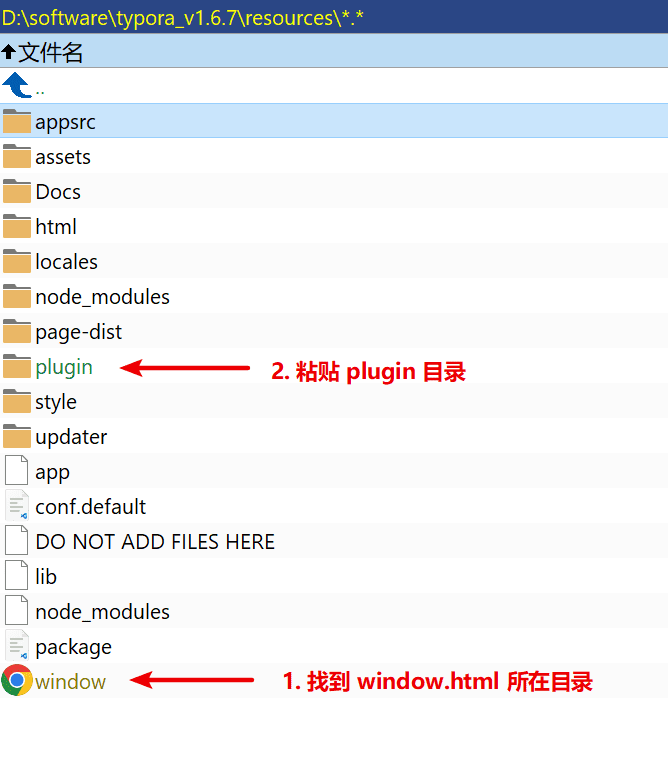Select the locales folder name

[x=66, y=262]
